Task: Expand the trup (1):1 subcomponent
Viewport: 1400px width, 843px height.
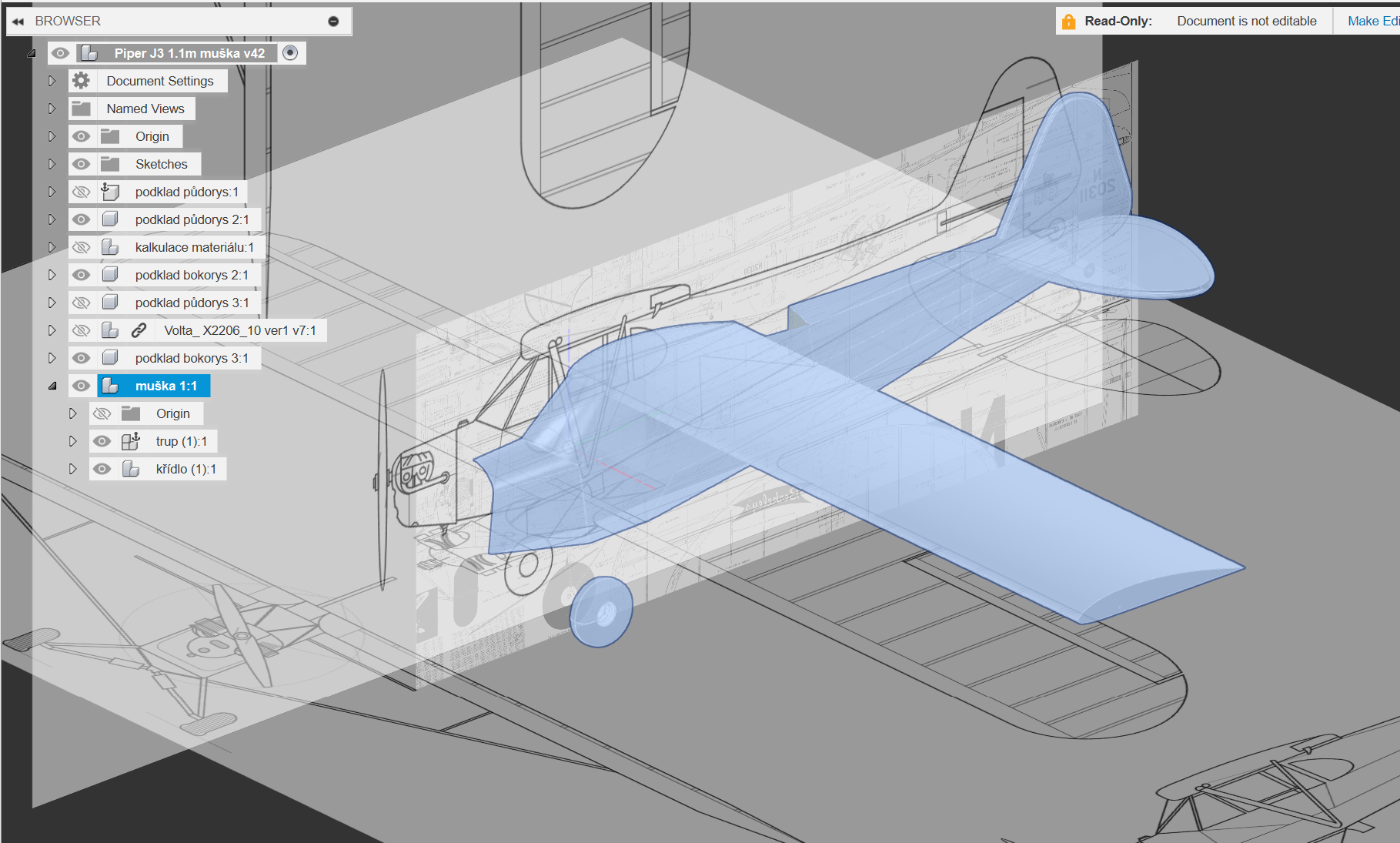Action: (x=72, y=441)
